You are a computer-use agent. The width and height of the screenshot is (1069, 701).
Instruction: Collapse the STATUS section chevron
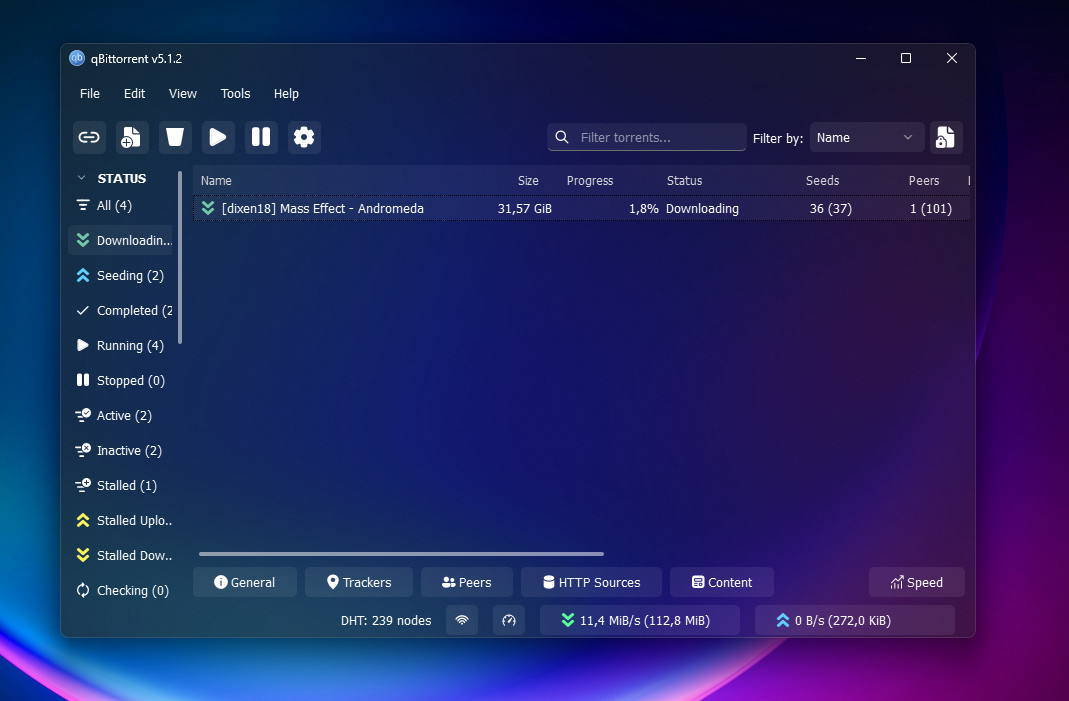(x=82, y=178)
